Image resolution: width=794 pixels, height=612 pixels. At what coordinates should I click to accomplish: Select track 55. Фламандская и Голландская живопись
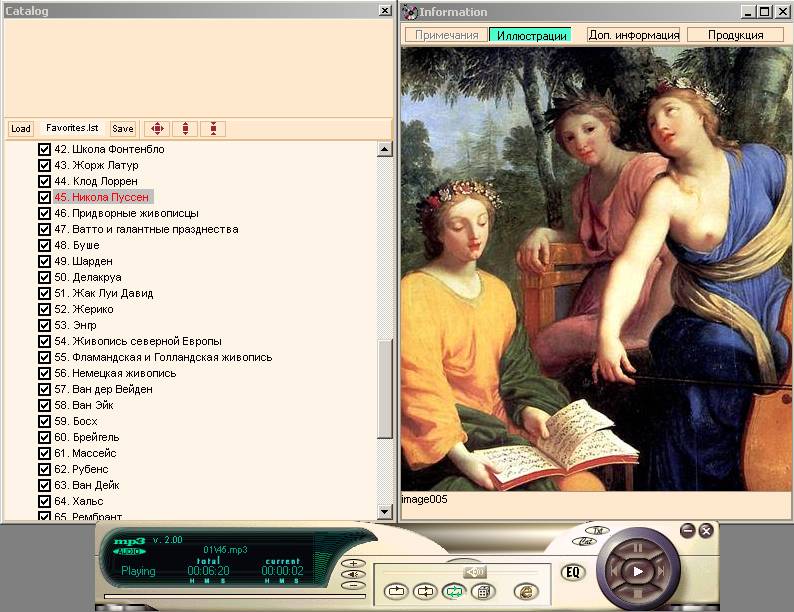pos(164,357)
